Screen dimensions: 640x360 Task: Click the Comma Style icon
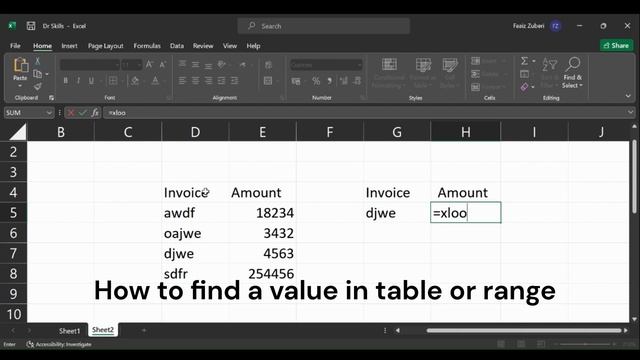329,81
